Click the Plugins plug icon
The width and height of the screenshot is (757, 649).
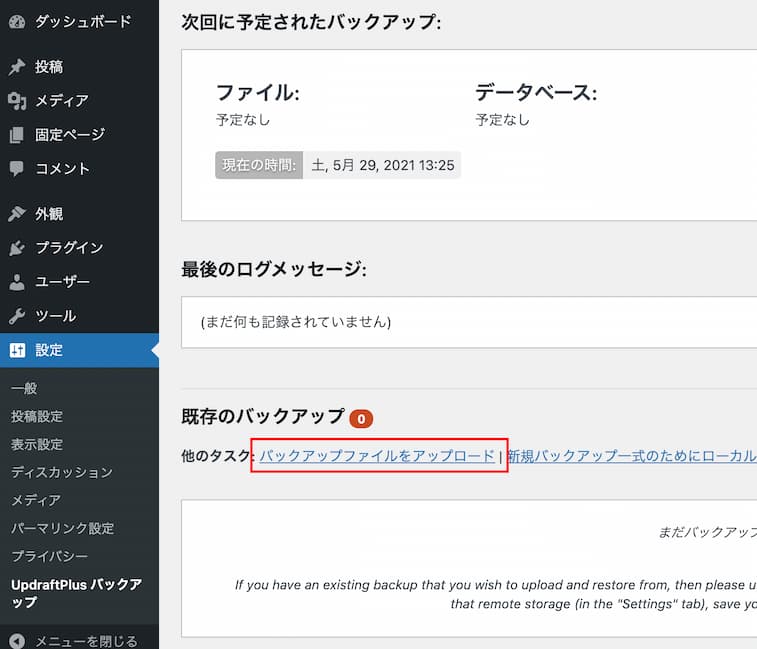tap(17, 248)
